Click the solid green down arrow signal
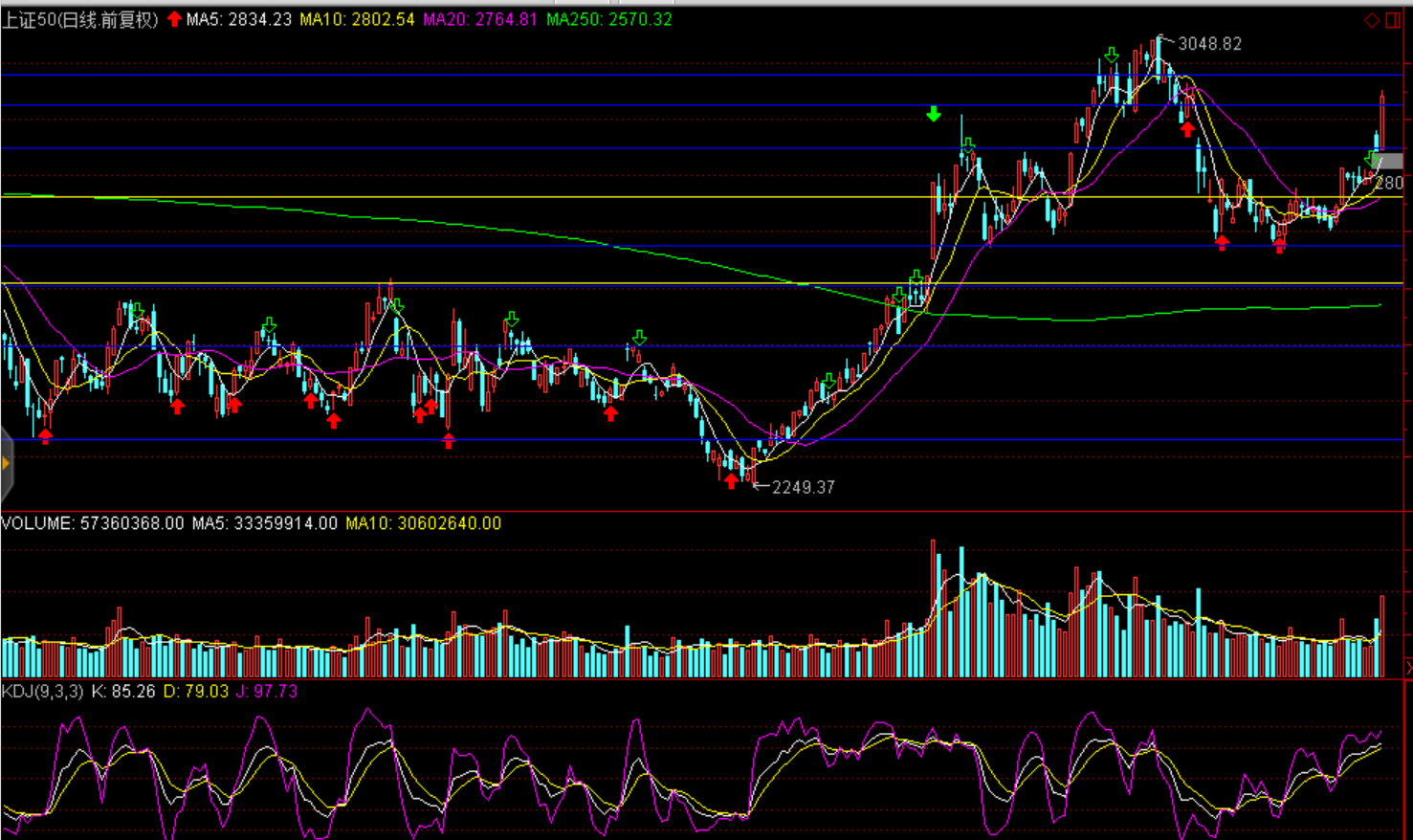The height and width of the screenshot is (840, 1413). point(934,115)
